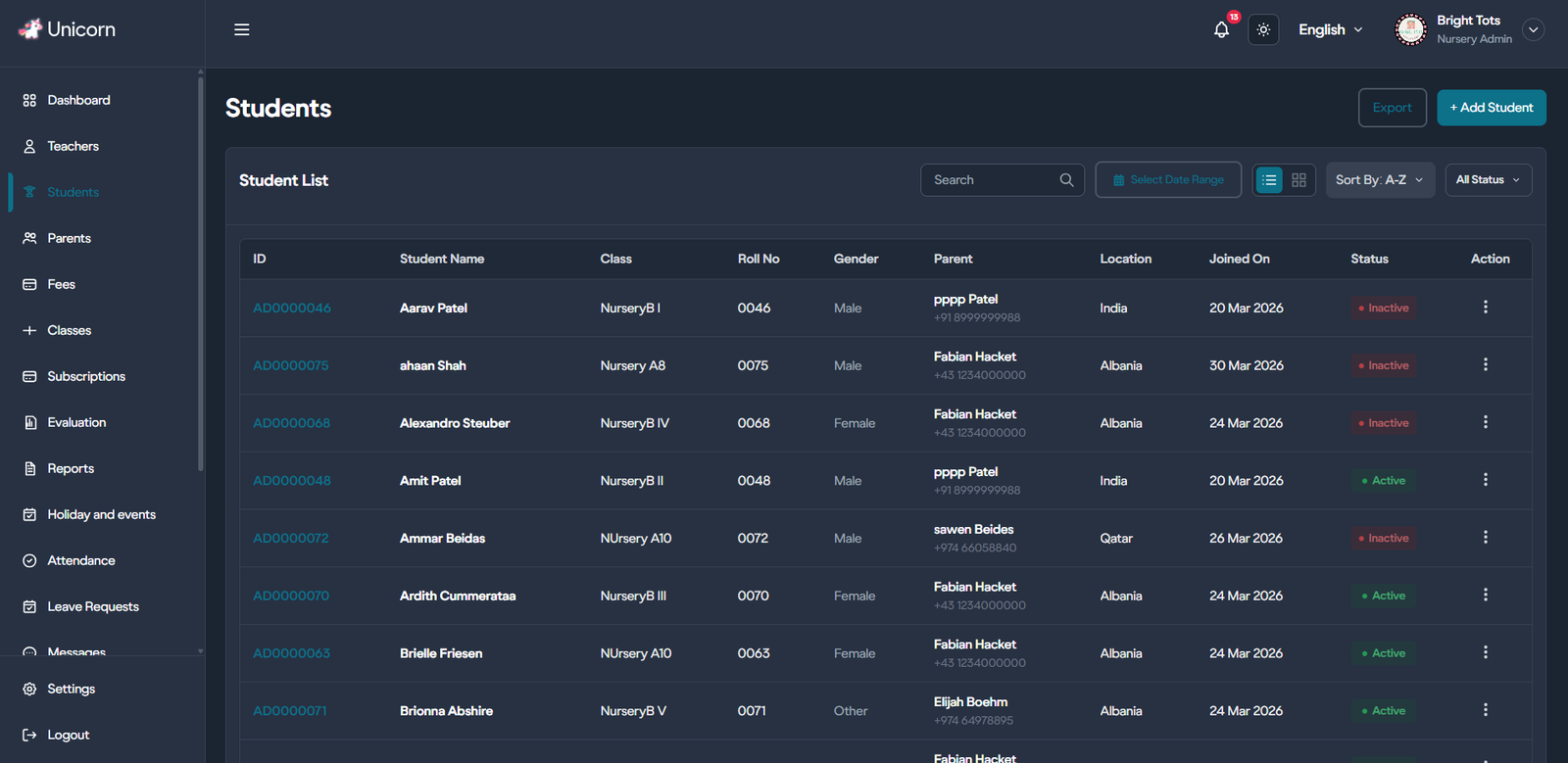Switch to grid view

[1298, 180]
